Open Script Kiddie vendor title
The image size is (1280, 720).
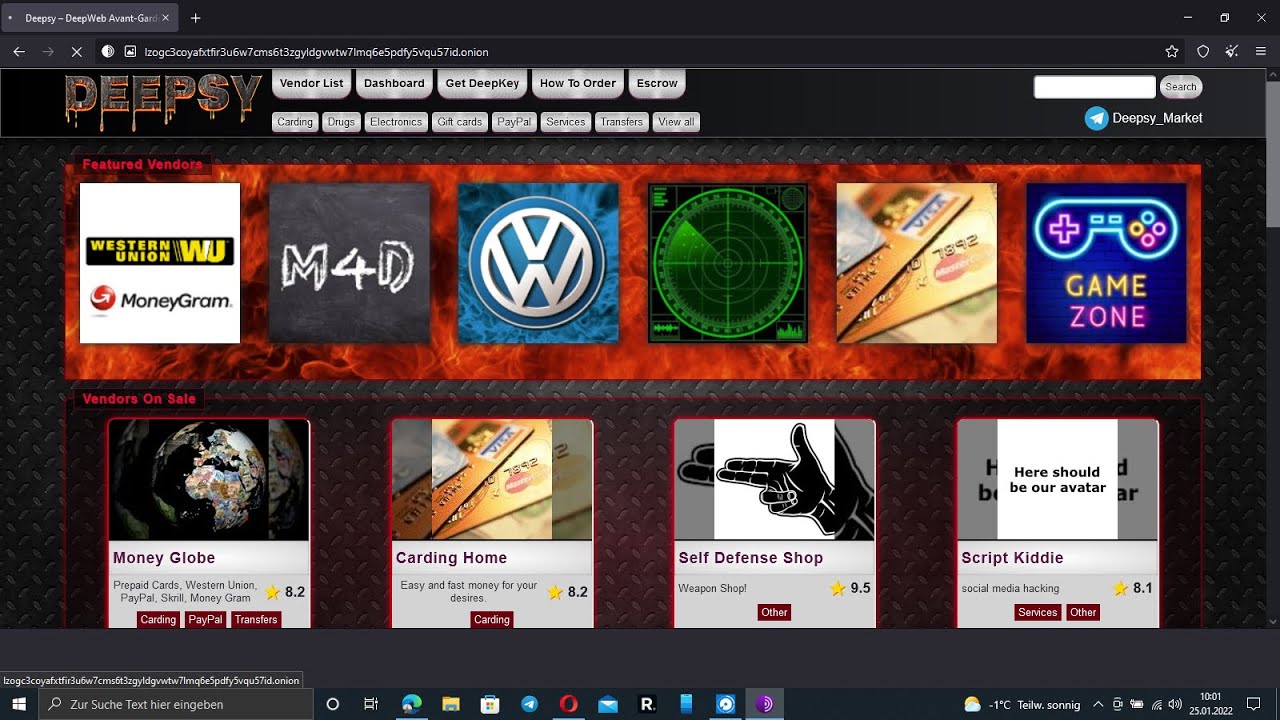pos(1012,558)
